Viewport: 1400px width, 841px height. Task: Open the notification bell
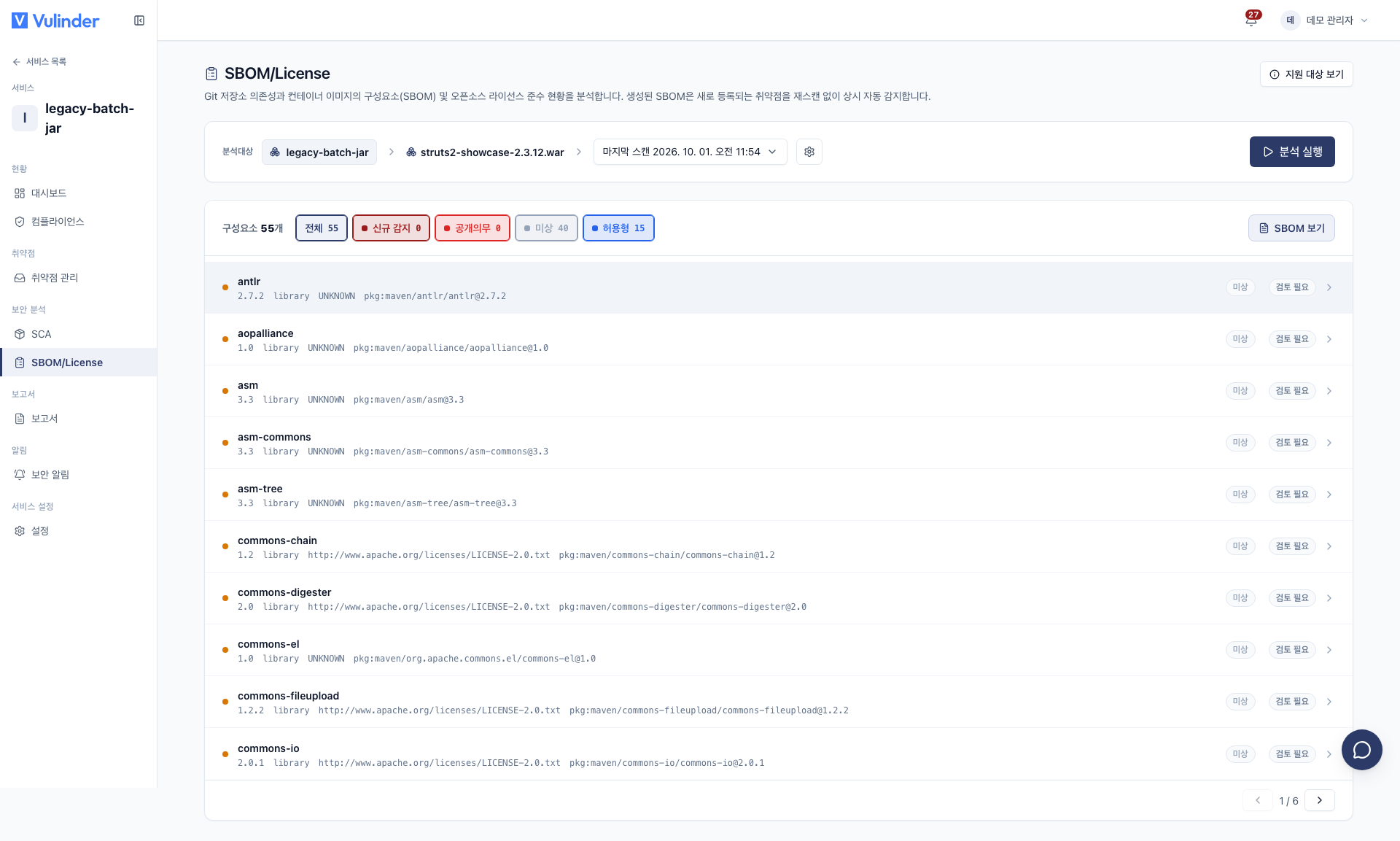click(1251, 20)
